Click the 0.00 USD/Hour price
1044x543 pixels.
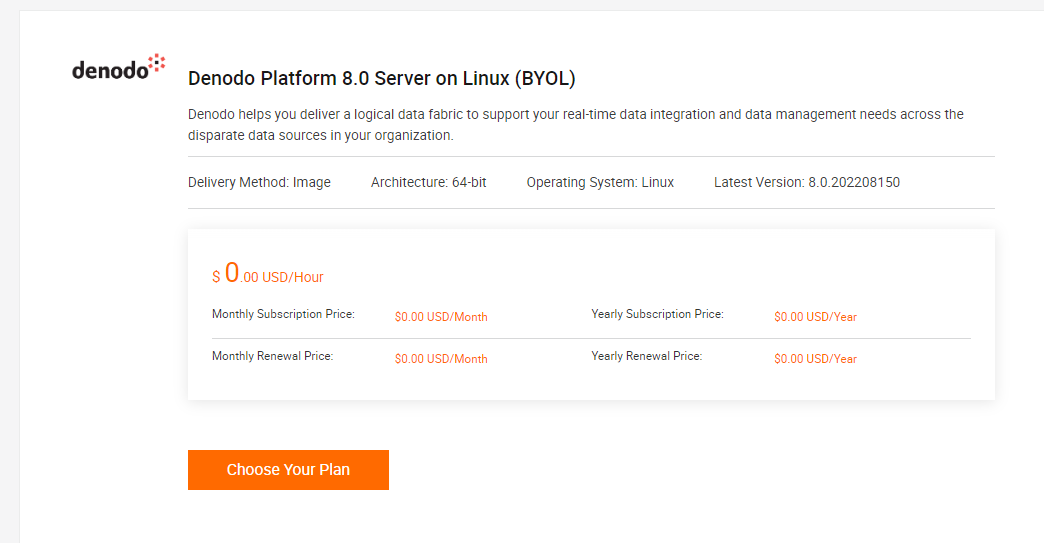click(268, 273)
